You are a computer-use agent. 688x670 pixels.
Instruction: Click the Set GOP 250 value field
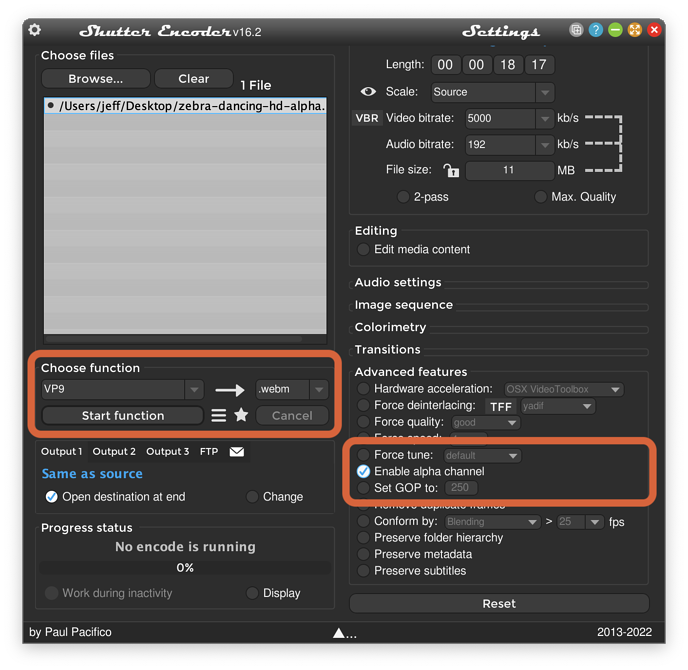pos(461,488)
